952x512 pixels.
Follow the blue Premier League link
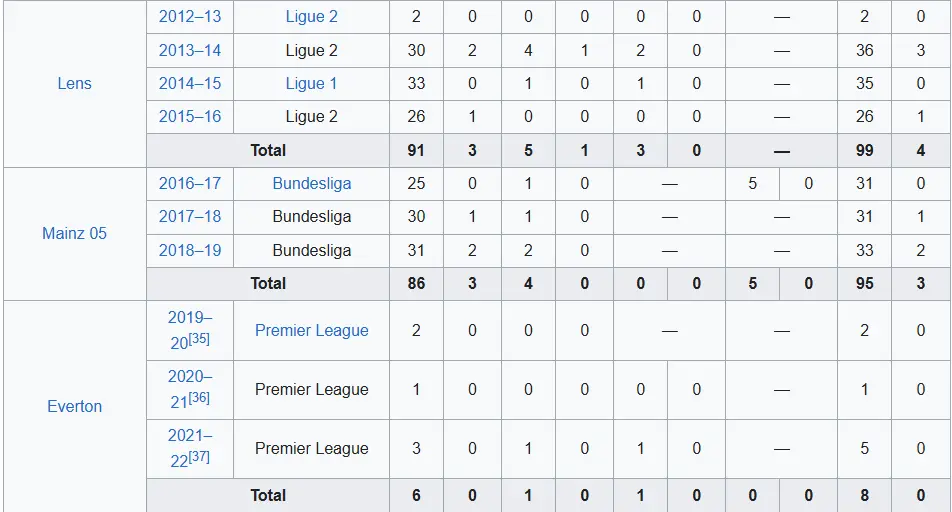coord(311,330)
